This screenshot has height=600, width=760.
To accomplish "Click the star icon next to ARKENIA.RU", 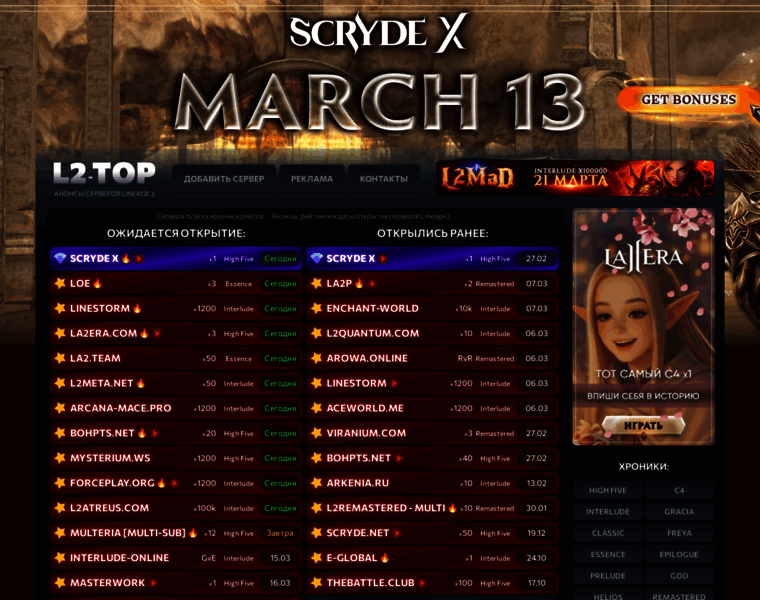I will [317, 483].
